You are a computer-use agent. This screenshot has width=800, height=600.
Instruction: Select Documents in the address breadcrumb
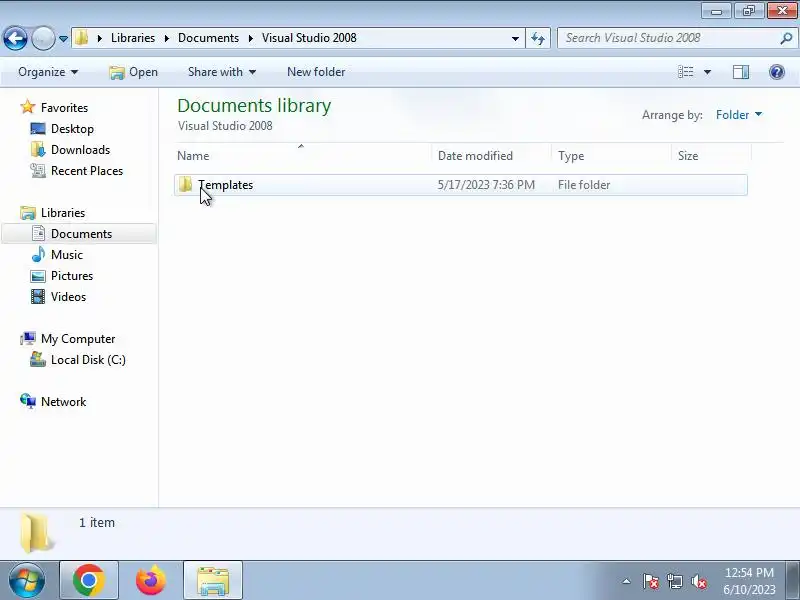(x=208, y=38)
